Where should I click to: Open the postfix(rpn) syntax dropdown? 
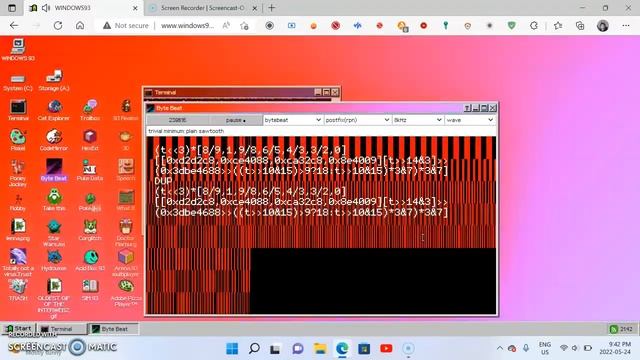pyautogui.click(x=357, y=120)
